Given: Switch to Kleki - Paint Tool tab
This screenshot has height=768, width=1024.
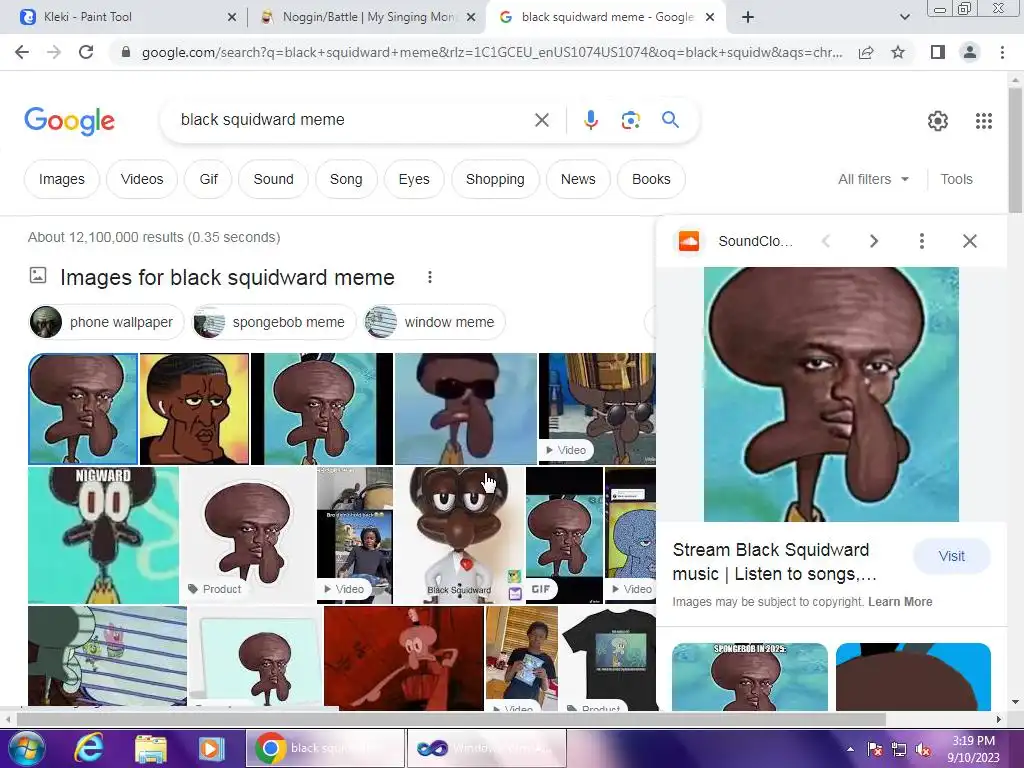Looking at the screenshot, I should 128,17.
